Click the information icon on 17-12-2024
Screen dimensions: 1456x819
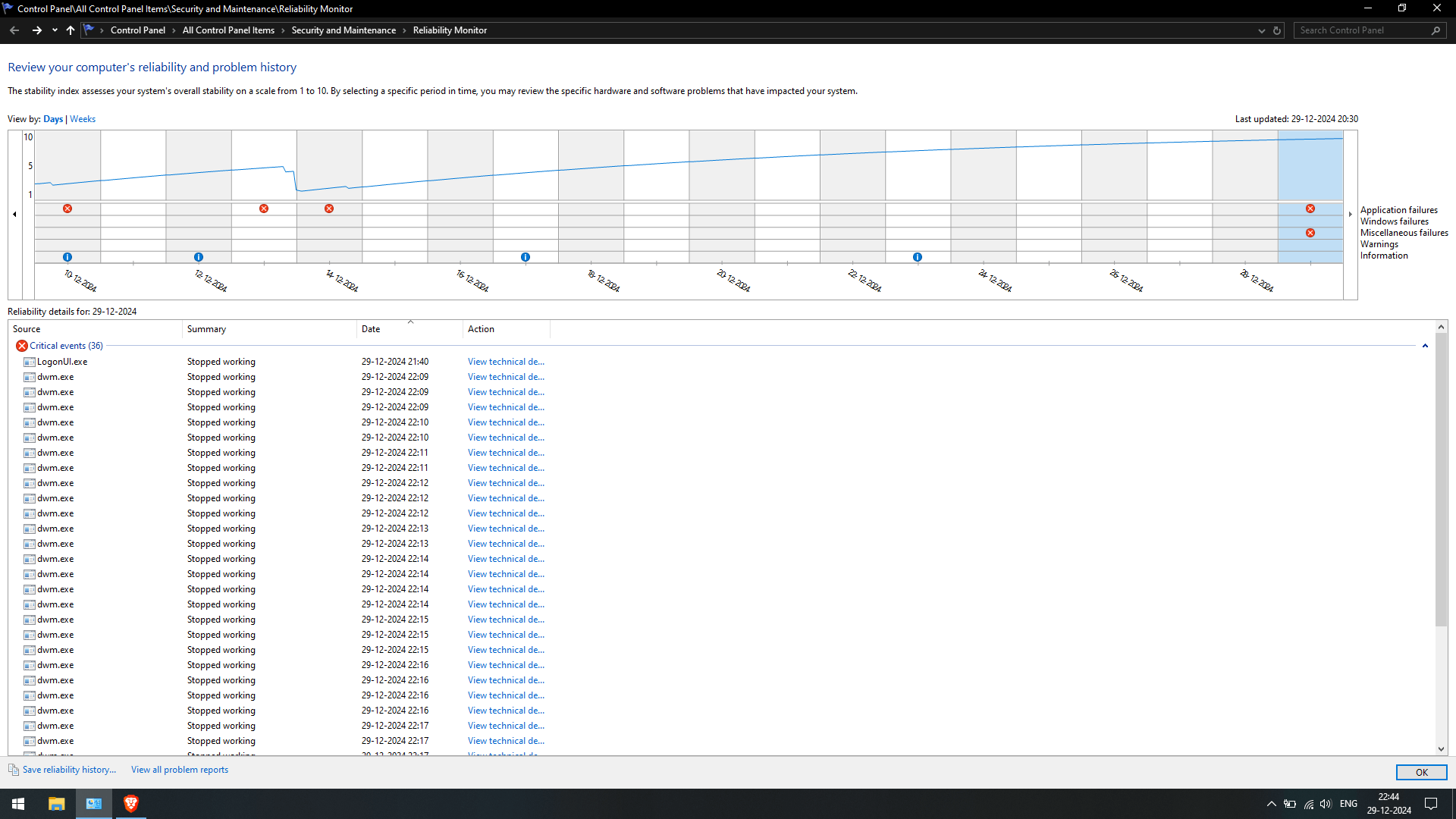[526, 257]
